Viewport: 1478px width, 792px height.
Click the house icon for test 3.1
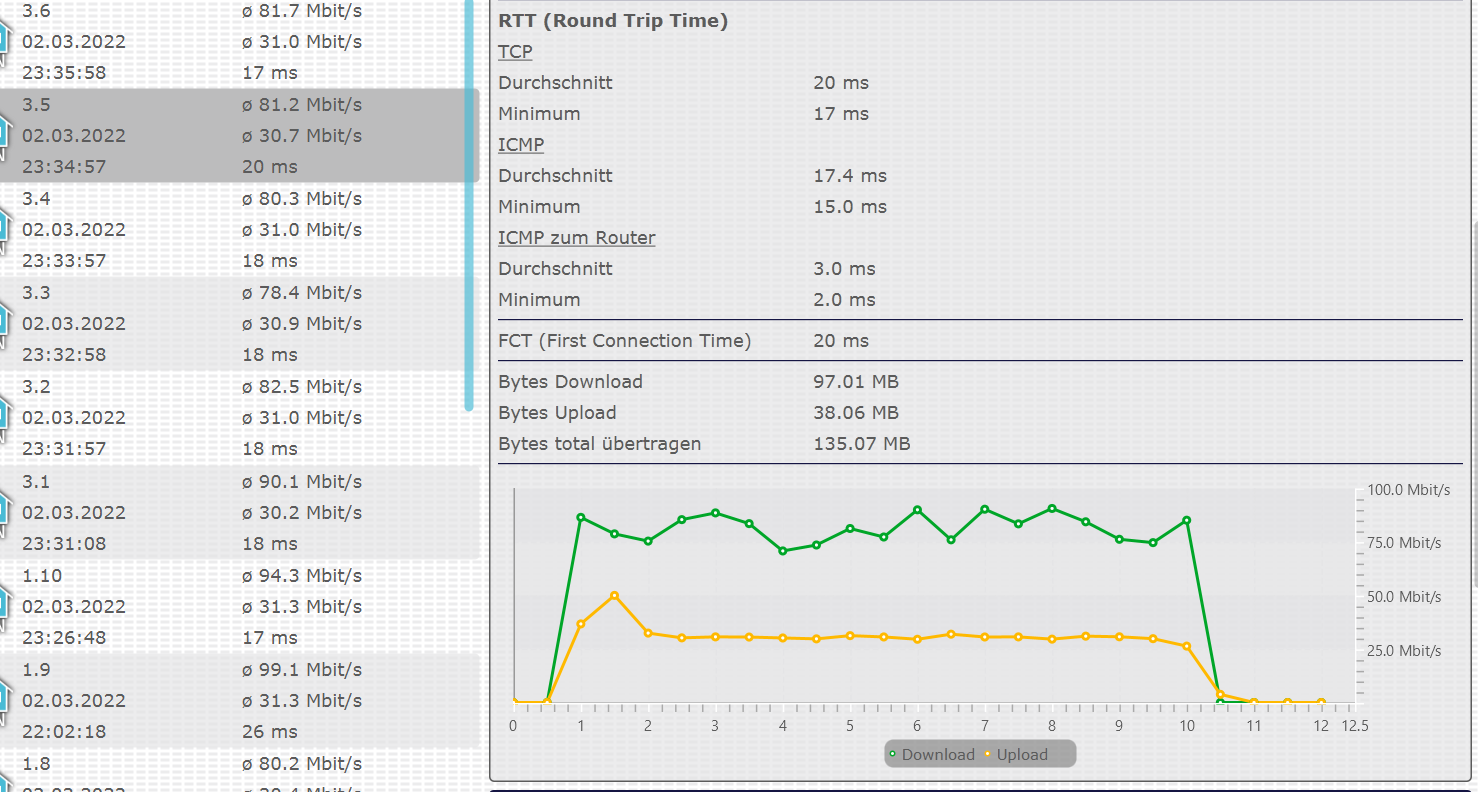tap(3, 511)
